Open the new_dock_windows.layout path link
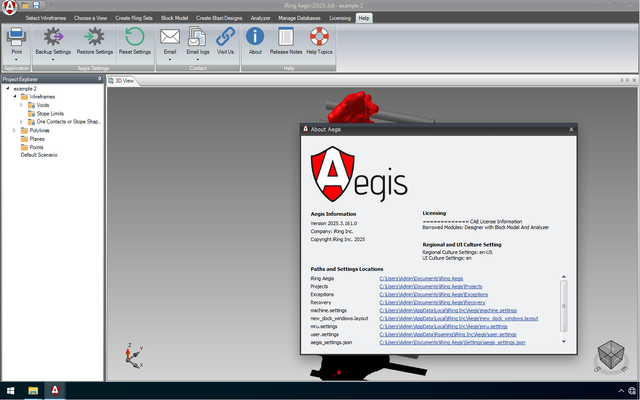Screen dimensions: 640x400 [459, 318]
